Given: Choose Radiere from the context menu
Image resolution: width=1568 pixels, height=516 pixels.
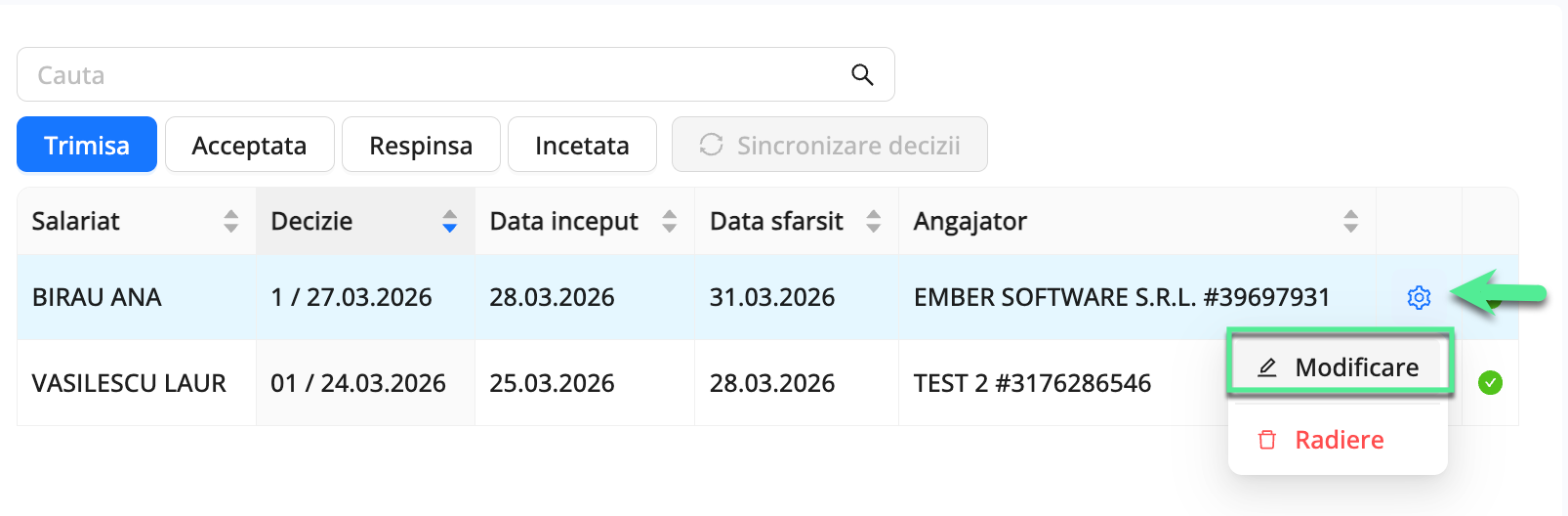Looking at the screenshot, I should (1339, 440).
